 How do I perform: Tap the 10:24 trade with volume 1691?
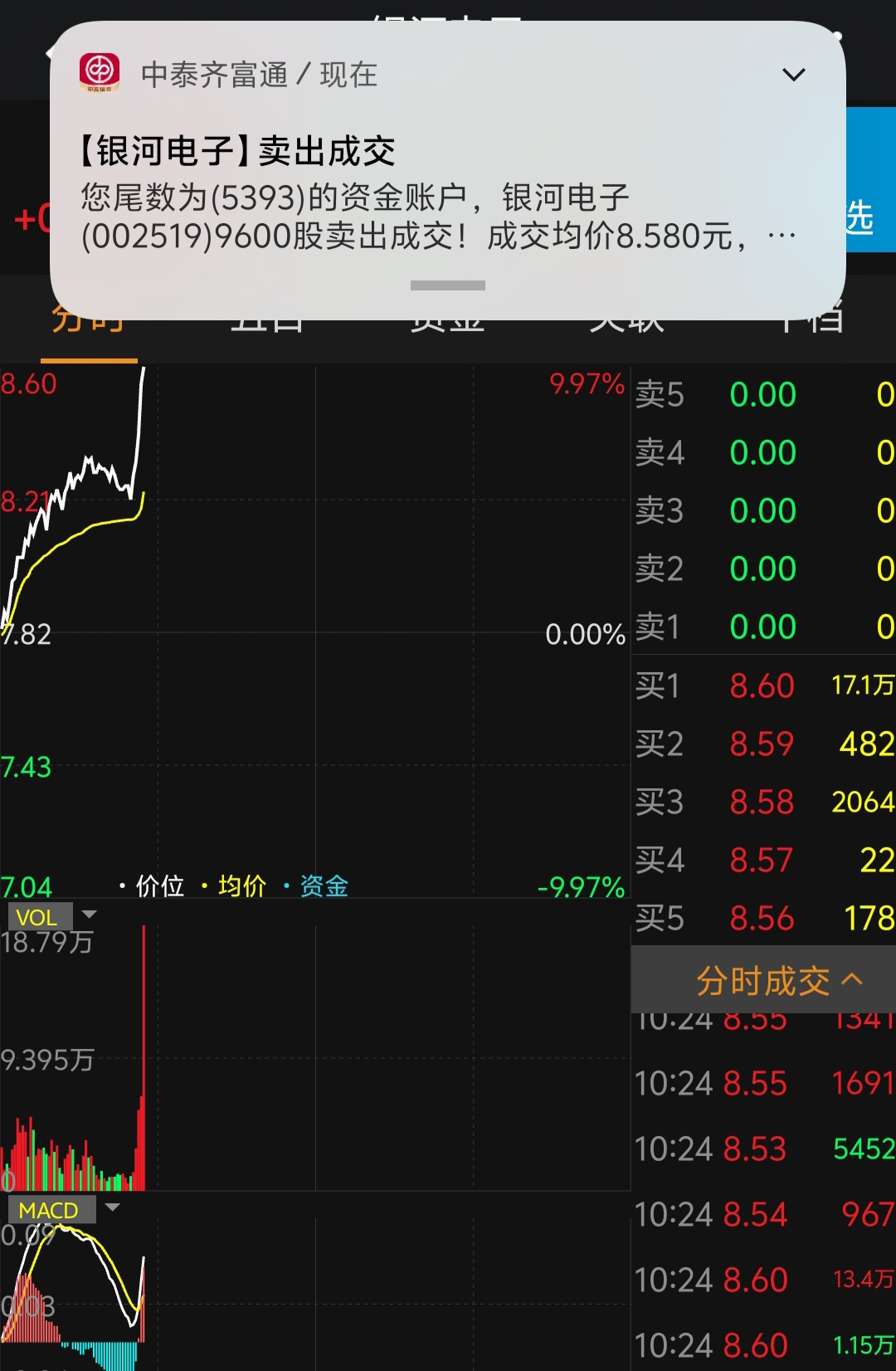click(764, 1083)
